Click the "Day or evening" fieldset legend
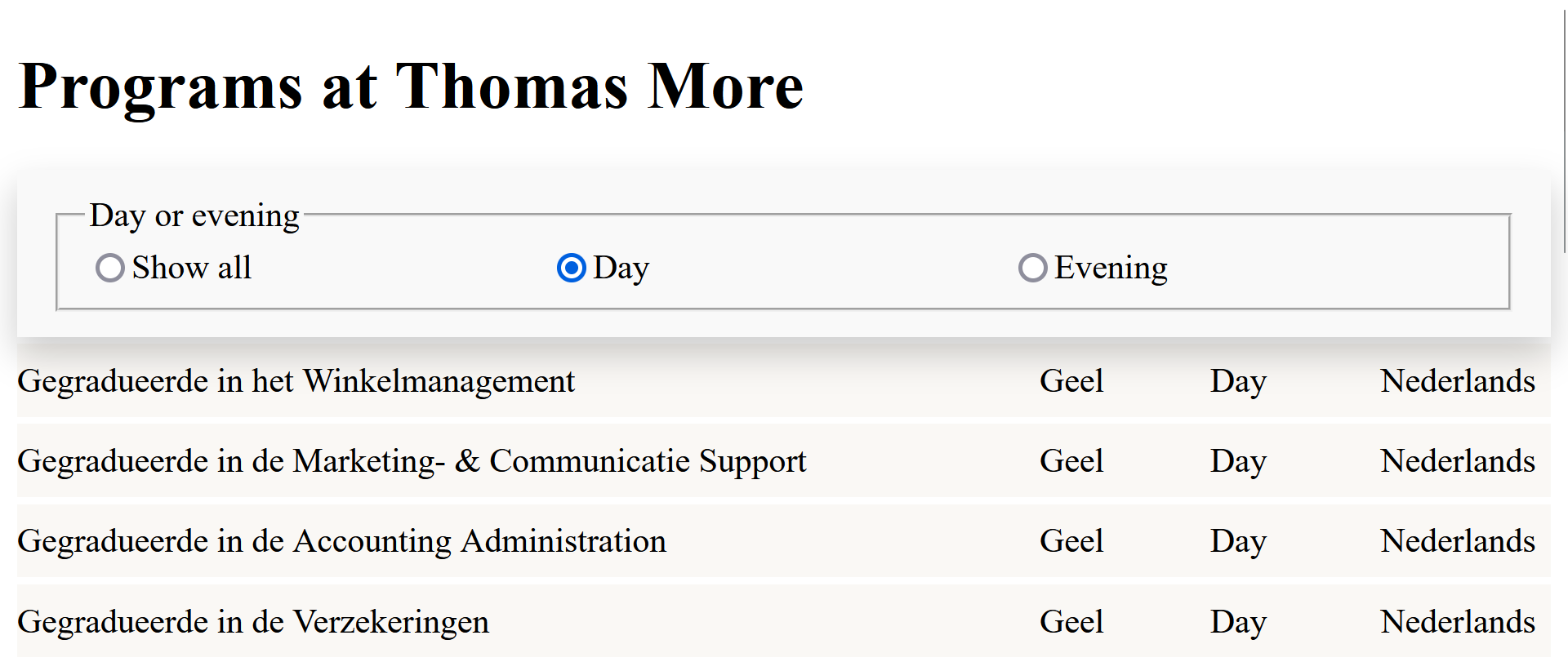The image size is (1568, 662). click(x=194, y=215)
